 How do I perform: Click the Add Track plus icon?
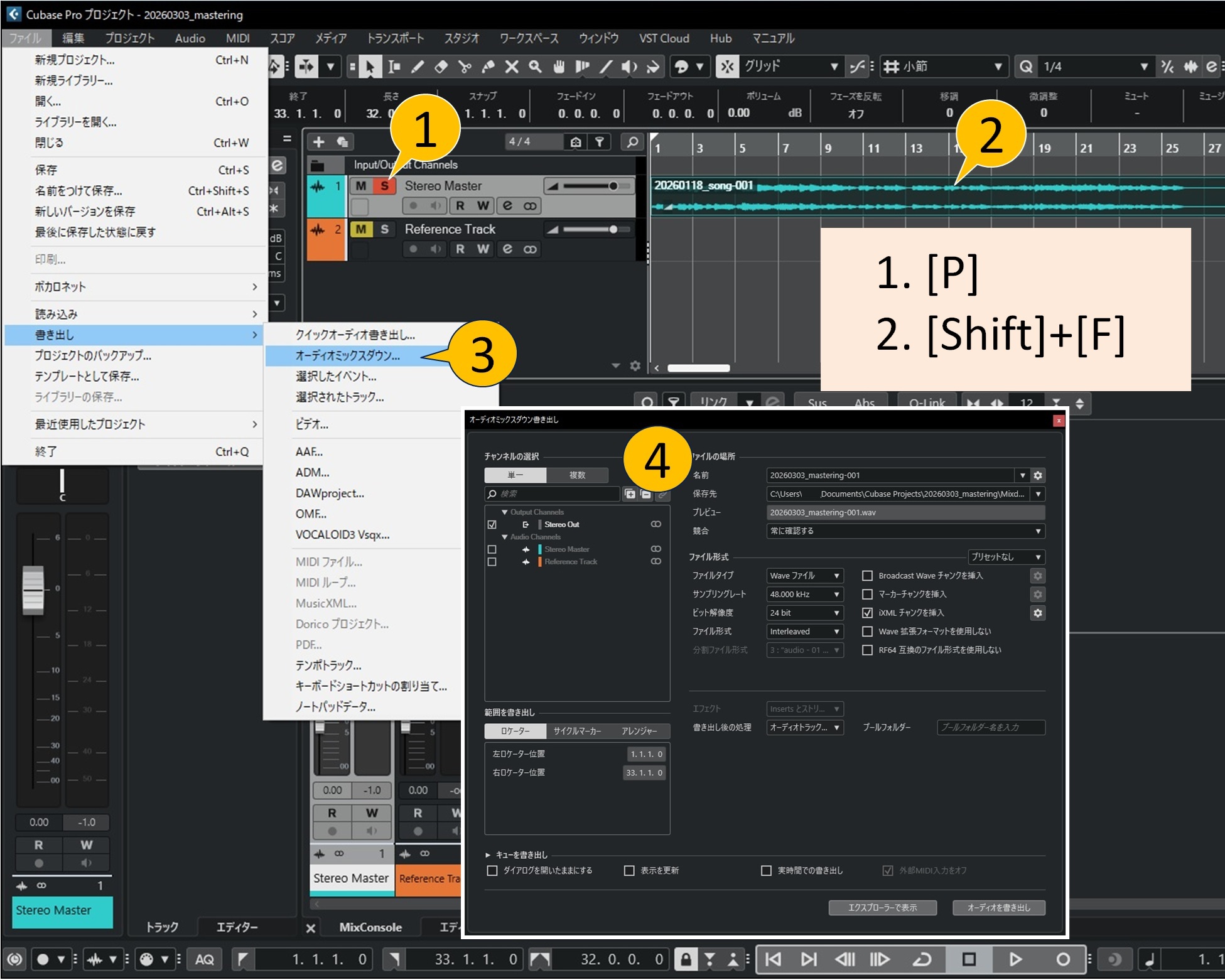click(319, 142)
